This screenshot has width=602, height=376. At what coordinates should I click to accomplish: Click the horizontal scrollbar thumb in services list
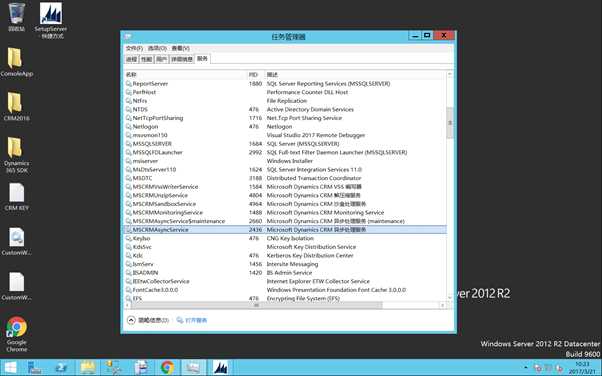(x=256, y=305)
